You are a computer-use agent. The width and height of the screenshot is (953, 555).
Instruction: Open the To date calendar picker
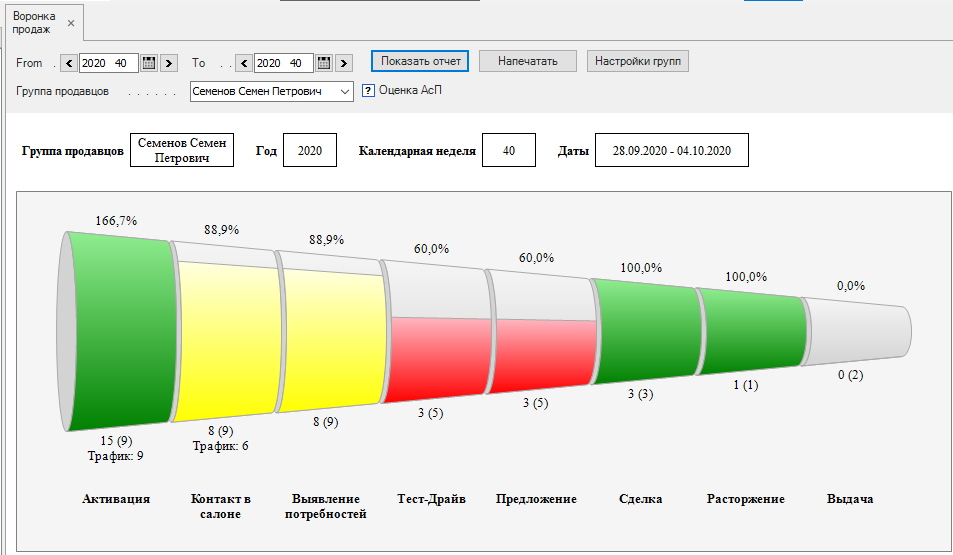click(324, 63)
